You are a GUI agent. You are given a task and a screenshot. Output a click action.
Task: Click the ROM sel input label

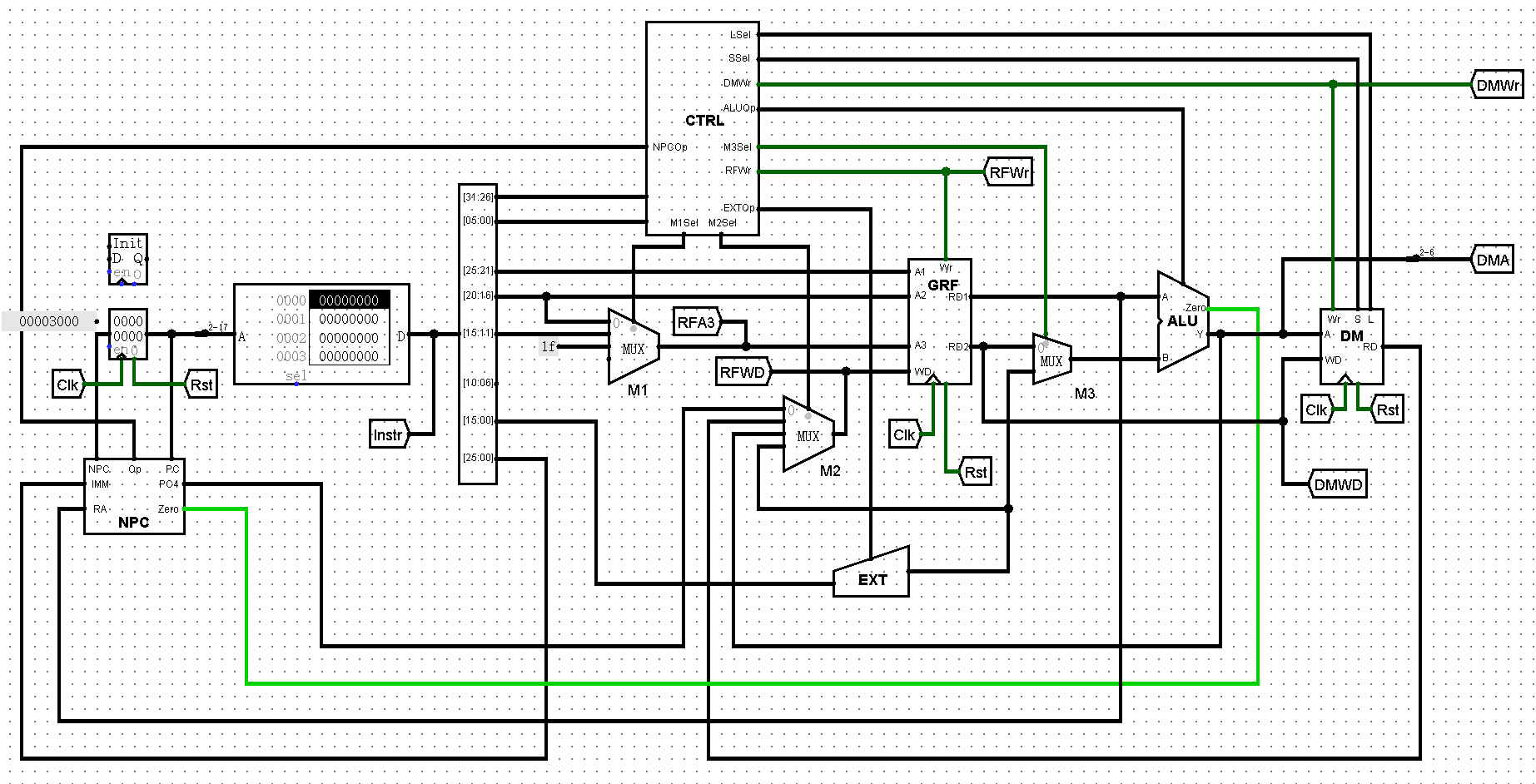click(296, 376)
